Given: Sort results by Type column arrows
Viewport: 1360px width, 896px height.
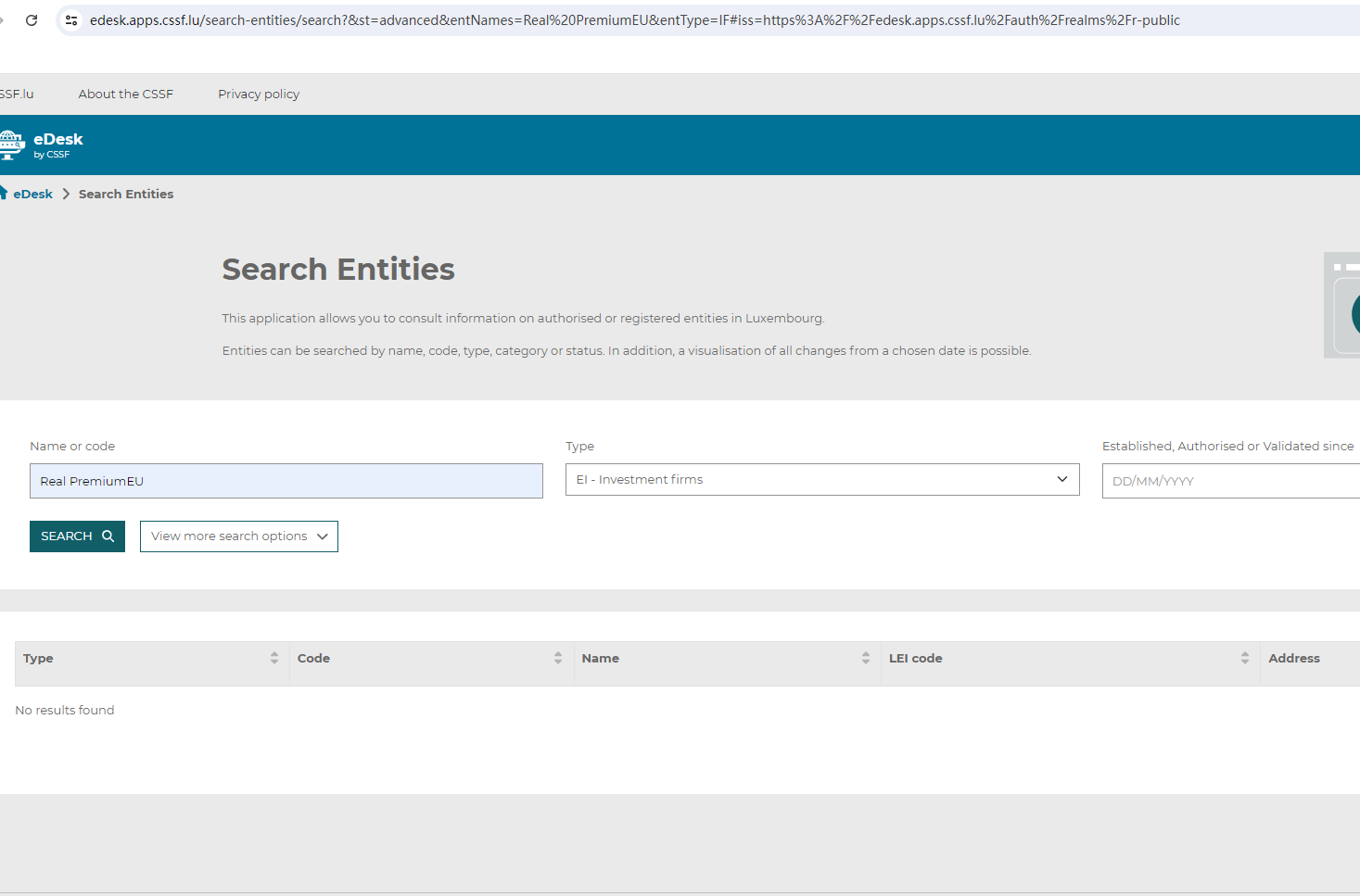Looking at the screenshot, I should (274, 658).
